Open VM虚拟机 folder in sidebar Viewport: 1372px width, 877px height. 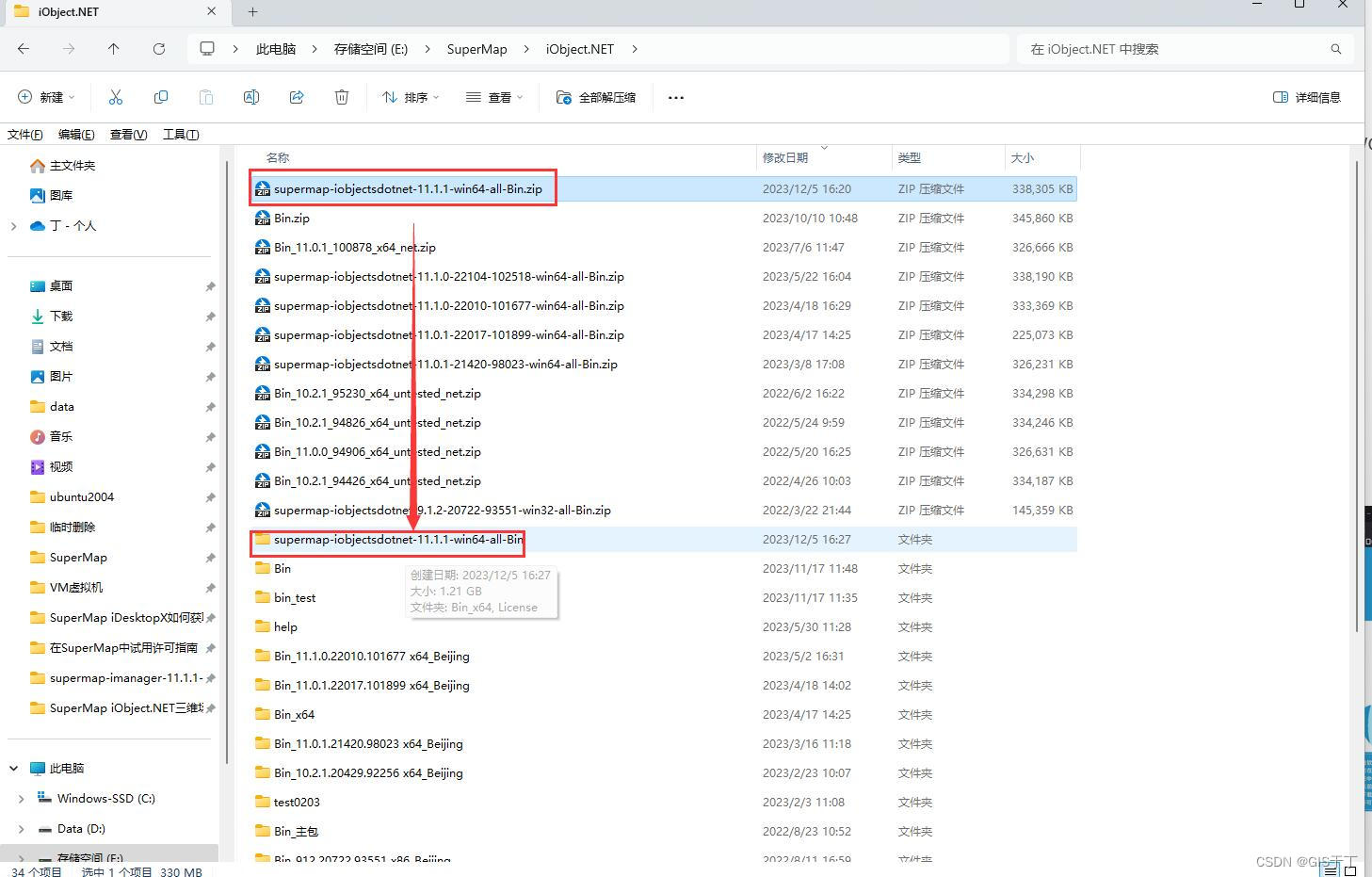tap(75, 588)
